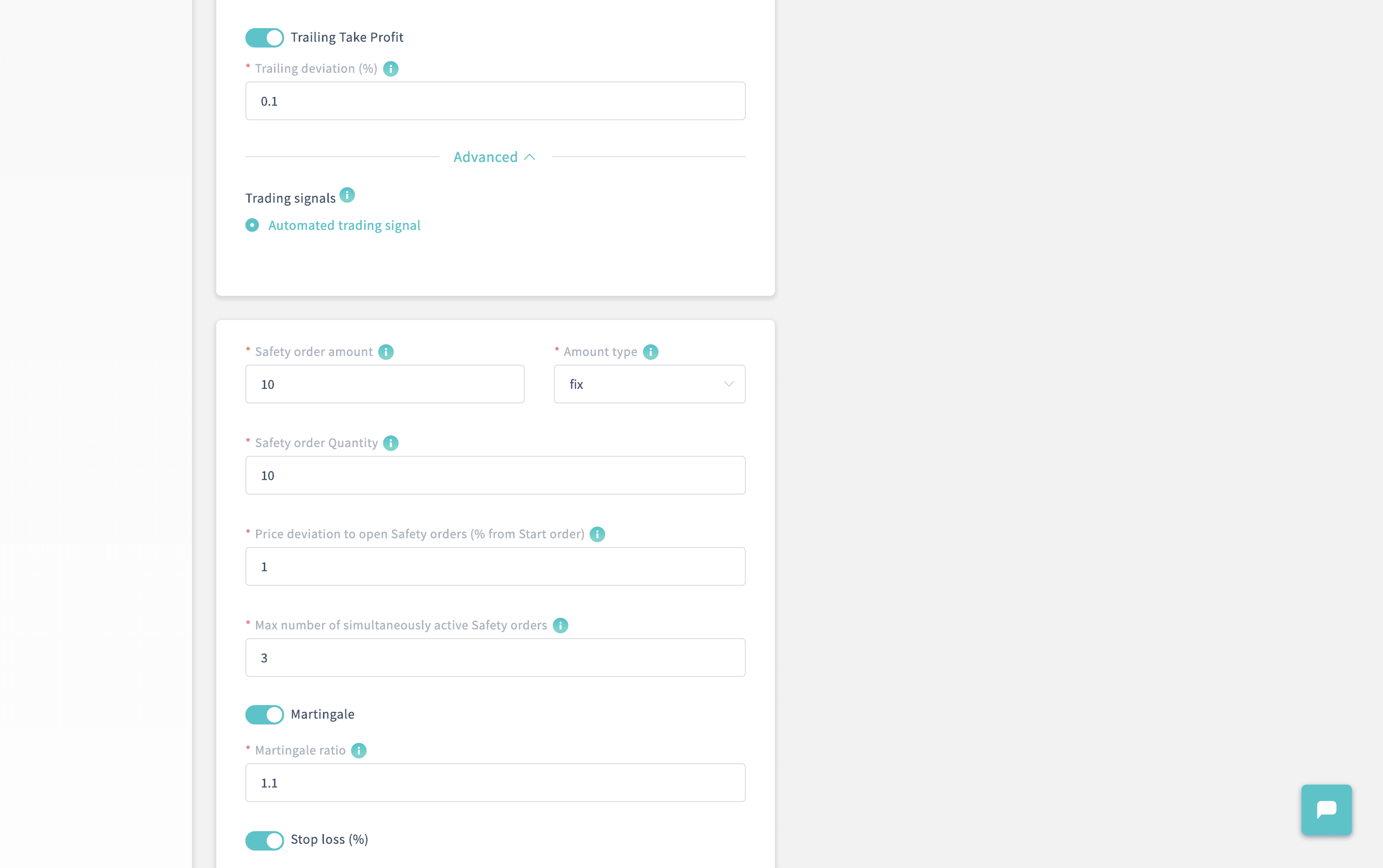Toggle the Stop loss switch off
The image size is (1383, 868).
264,839
